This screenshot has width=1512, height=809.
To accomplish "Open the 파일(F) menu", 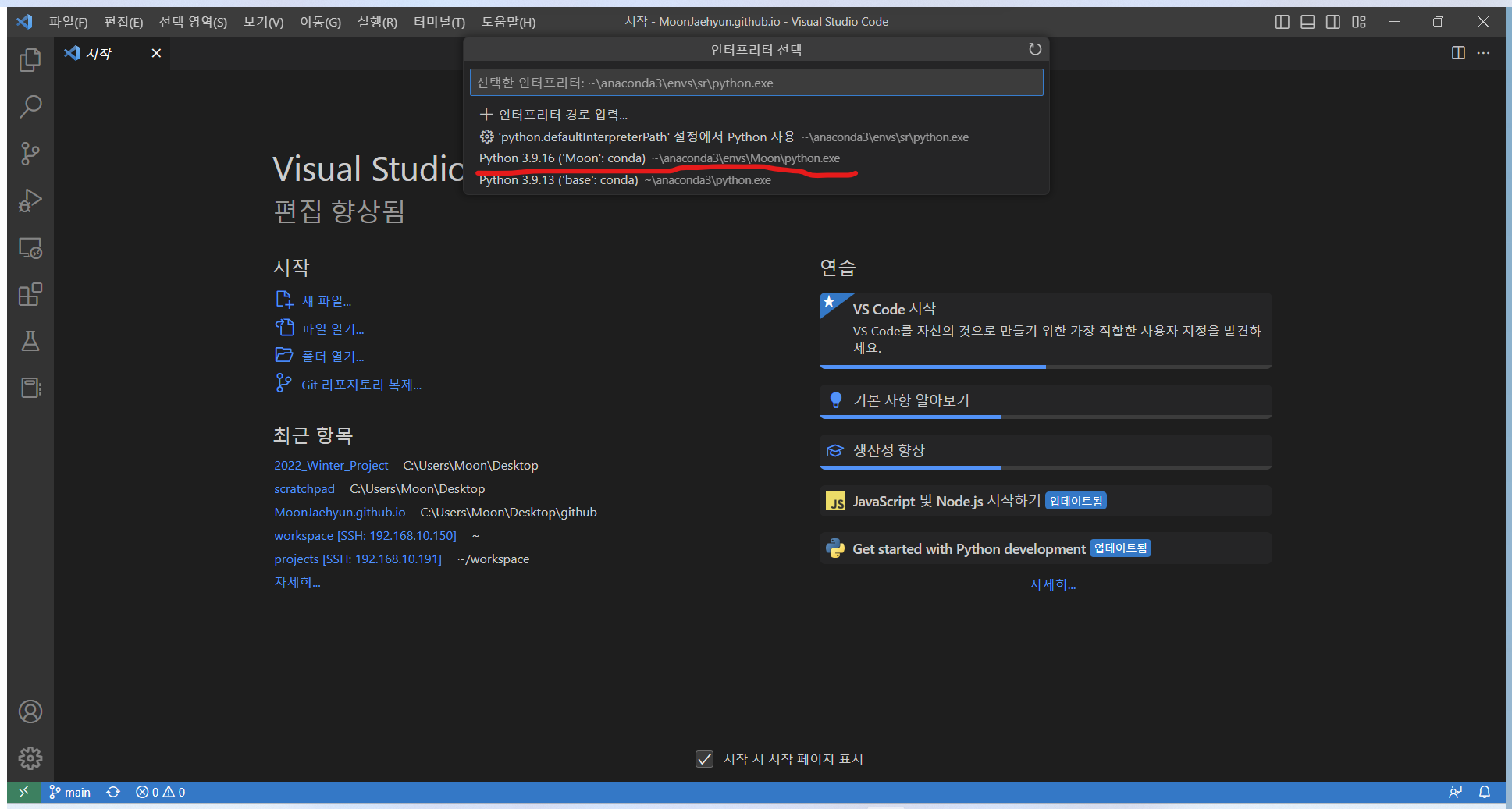I will [x=68, y=22].
